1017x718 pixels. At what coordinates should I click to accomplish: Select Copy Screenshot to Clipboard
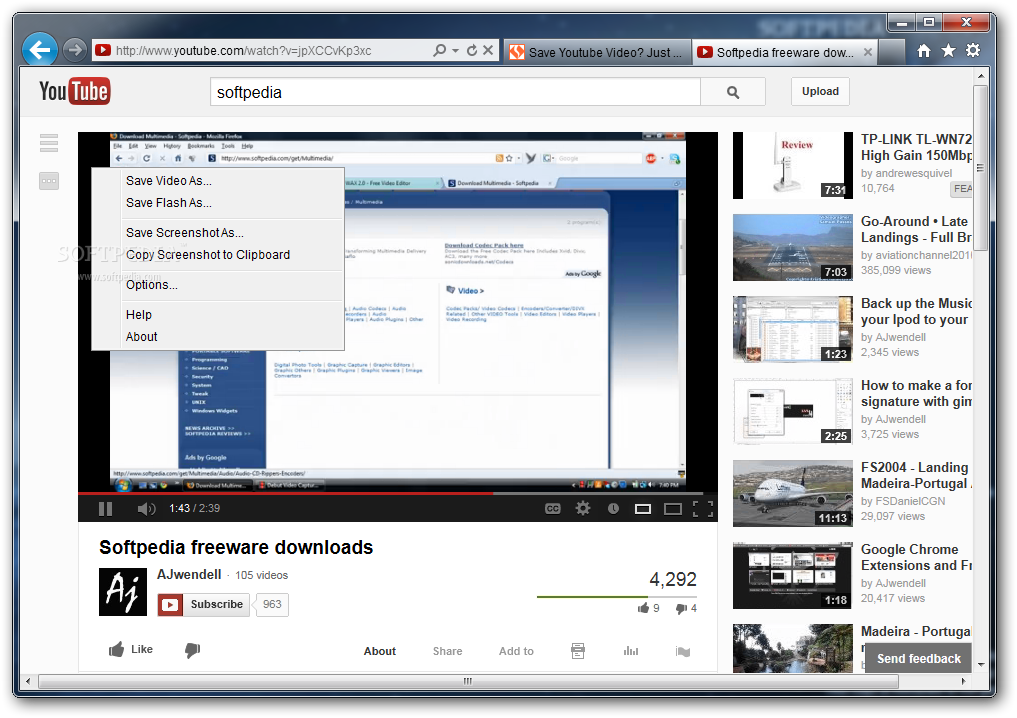(x=208, y=255)
